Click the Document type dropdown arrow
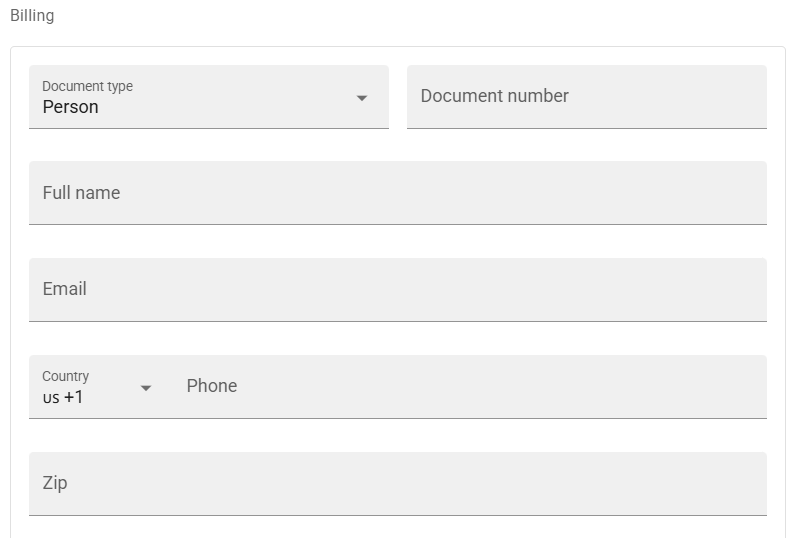 pos(362,98)
